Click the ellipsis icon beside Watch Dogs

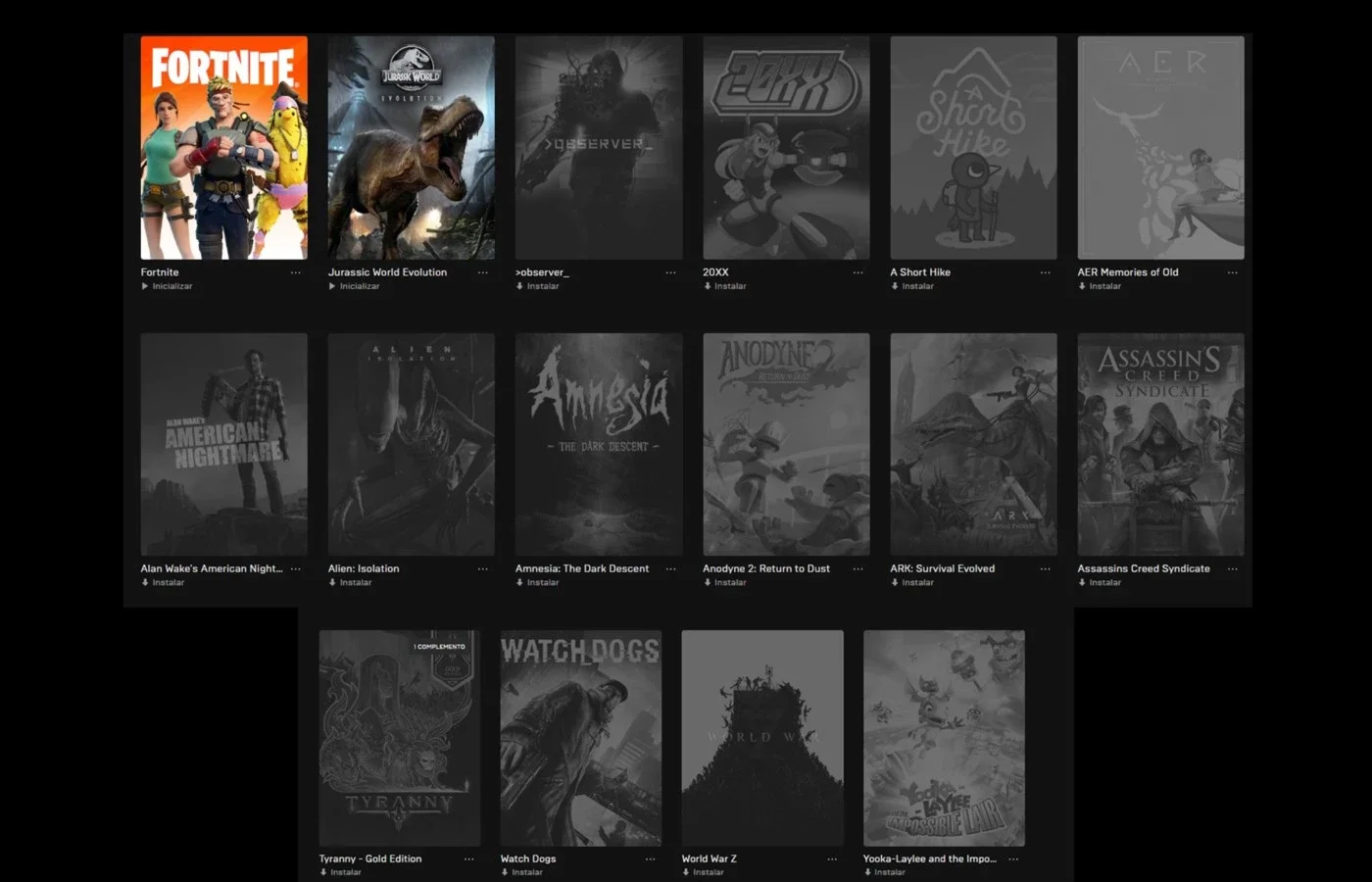(650, 859)
